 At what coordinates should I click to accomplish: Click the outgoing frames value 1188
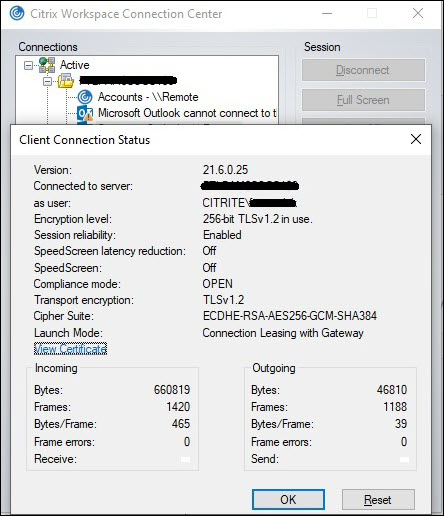(x=395, y=406)
